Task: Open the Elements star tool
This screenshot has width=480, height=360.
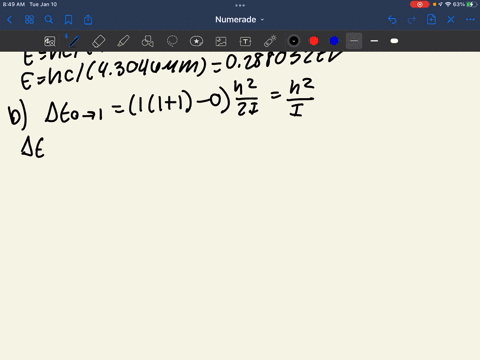Action: (x=196, y=41)
